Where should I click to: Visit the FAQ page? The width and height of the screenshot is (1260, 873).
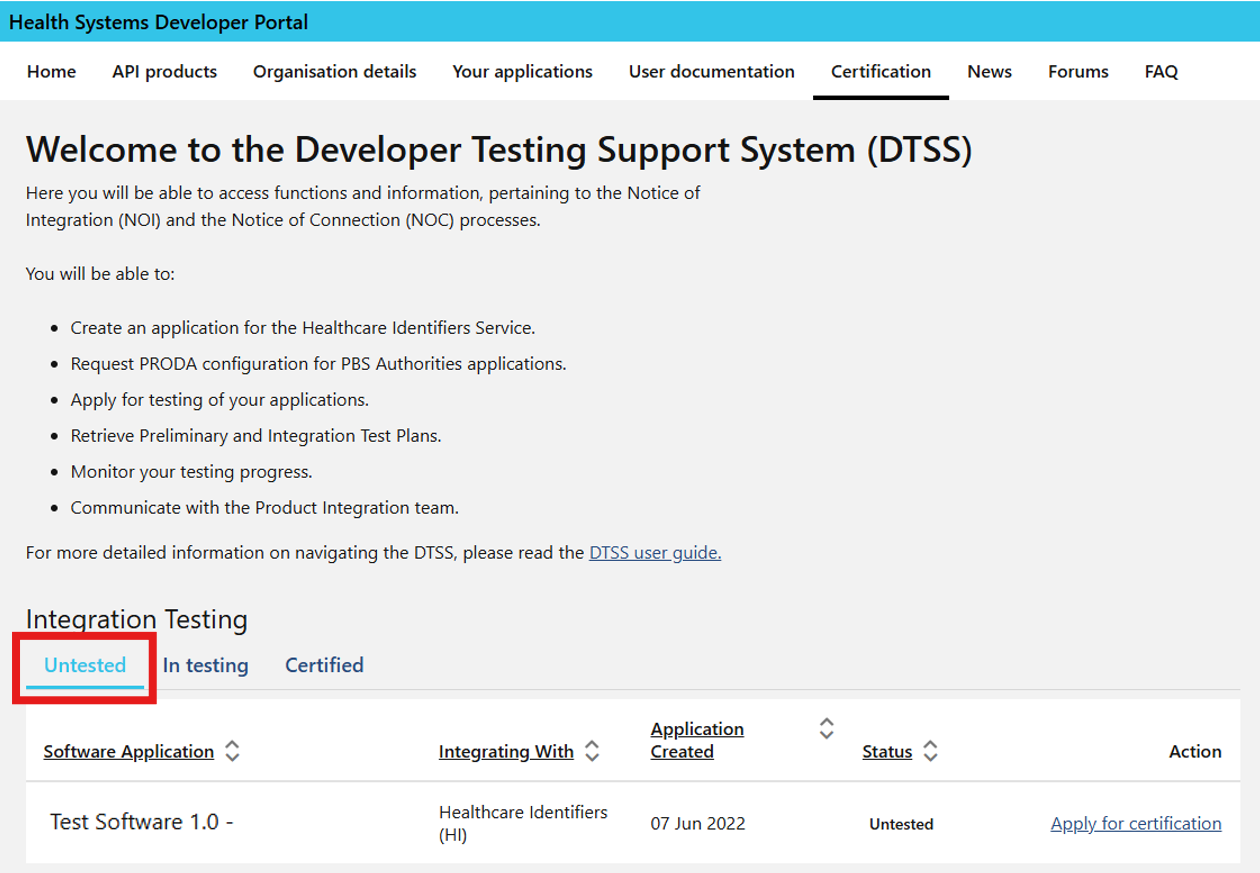[1161, 71]
